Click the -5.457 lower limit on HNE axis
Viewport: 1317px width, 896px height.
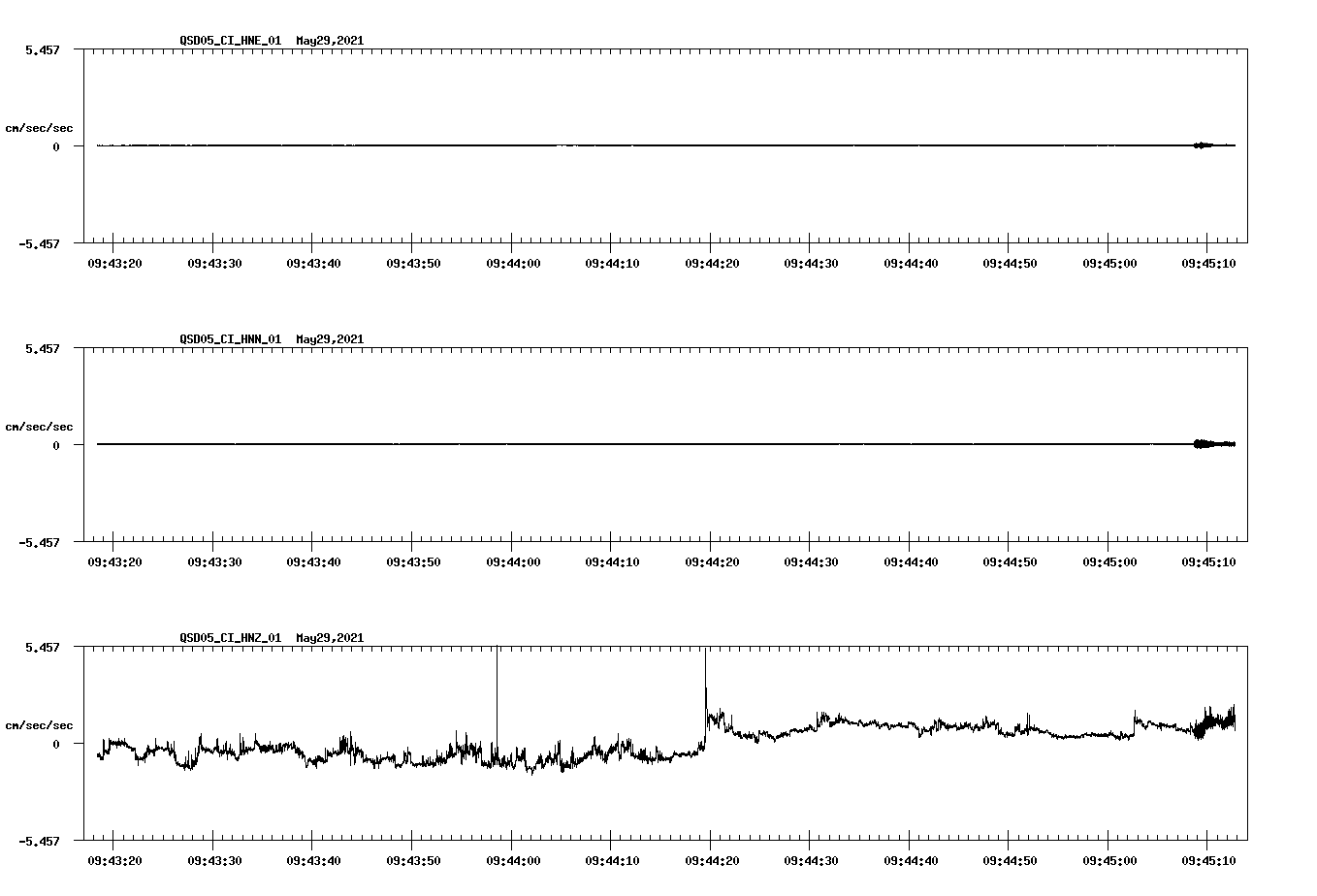pyautogui.click(x=39, y=243)
